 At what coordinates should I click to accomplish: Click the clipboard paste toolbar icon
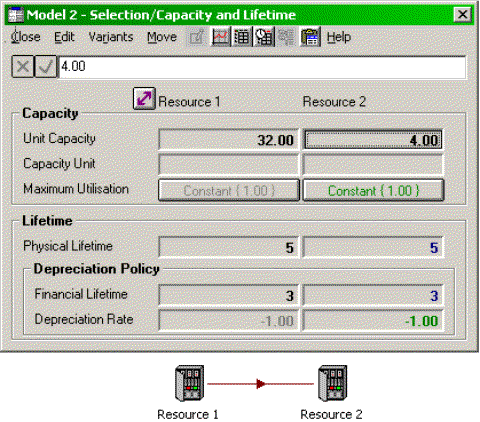pos(310,37)
